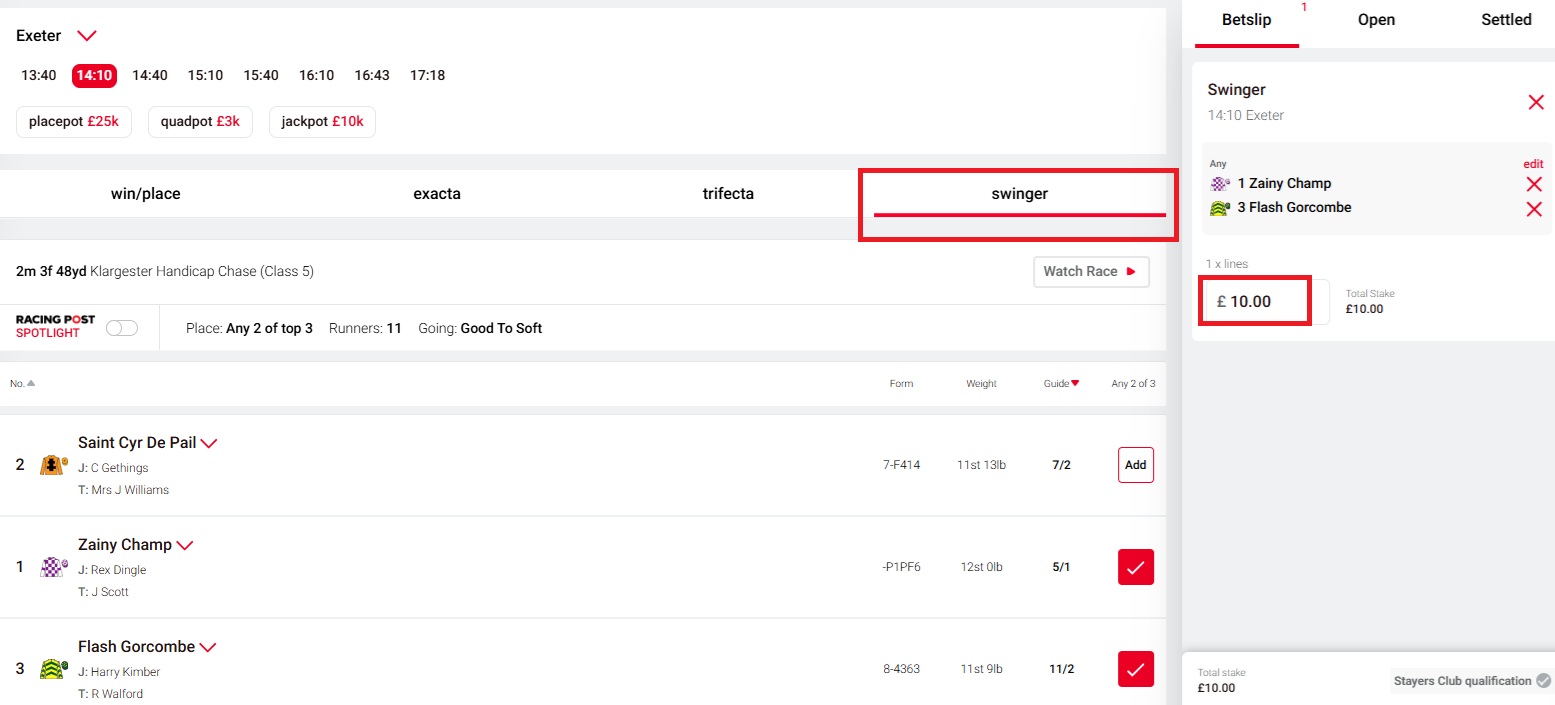
Task: Click Zainy Champ silks icon in race list
Action: click(53, 567)
